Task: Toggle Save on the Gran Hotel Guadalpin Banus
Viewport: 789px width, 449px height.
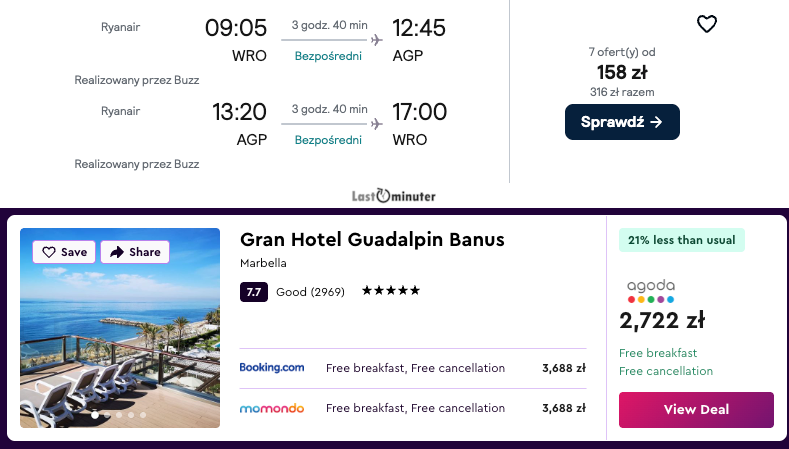Action: pyautogui.click(x=64, y=252)
